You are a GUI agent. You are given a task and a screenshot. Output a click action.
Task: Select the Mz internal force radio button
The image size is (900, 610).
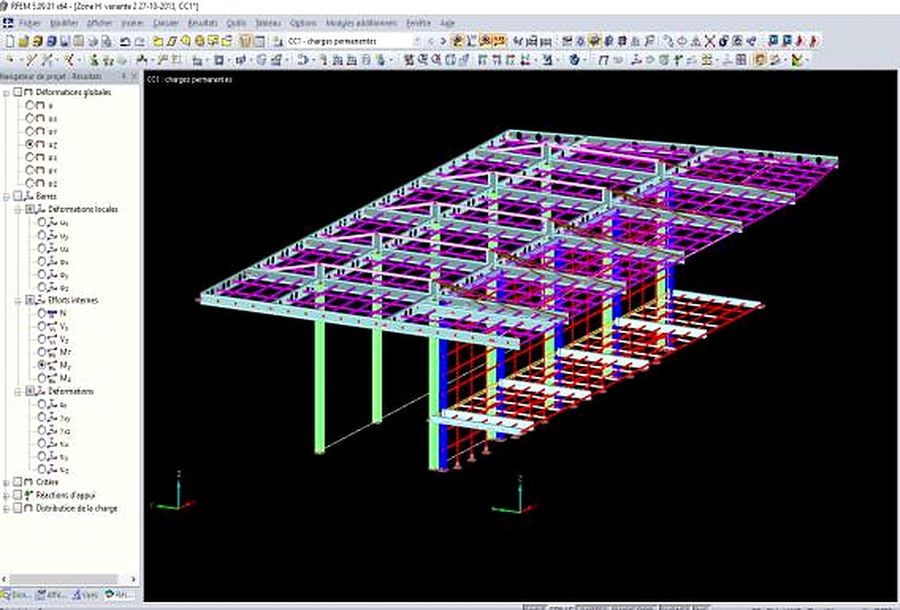click(x=42, y=378)
